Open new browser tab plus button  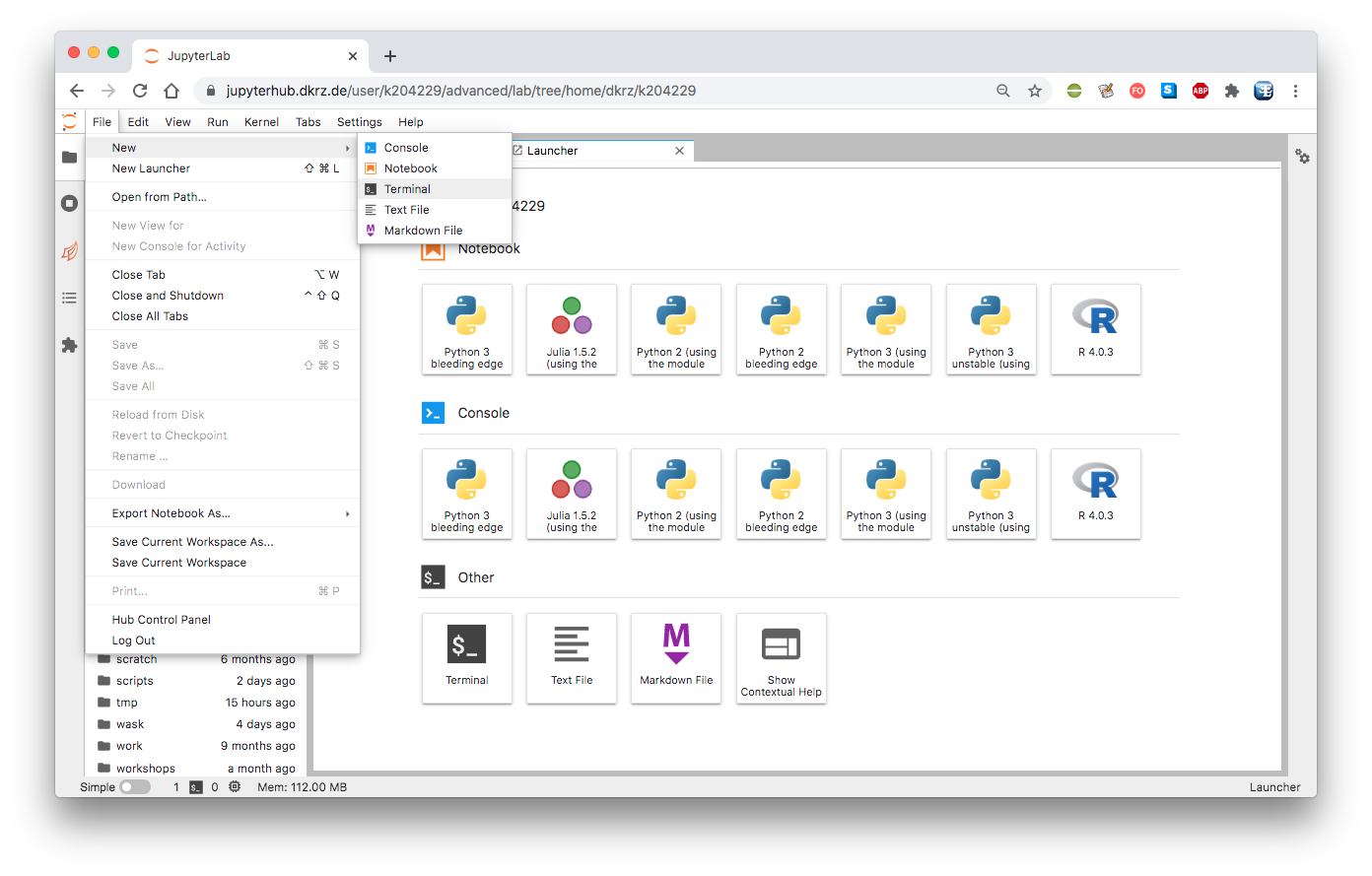pyautogui.click(x=390, y=56)
